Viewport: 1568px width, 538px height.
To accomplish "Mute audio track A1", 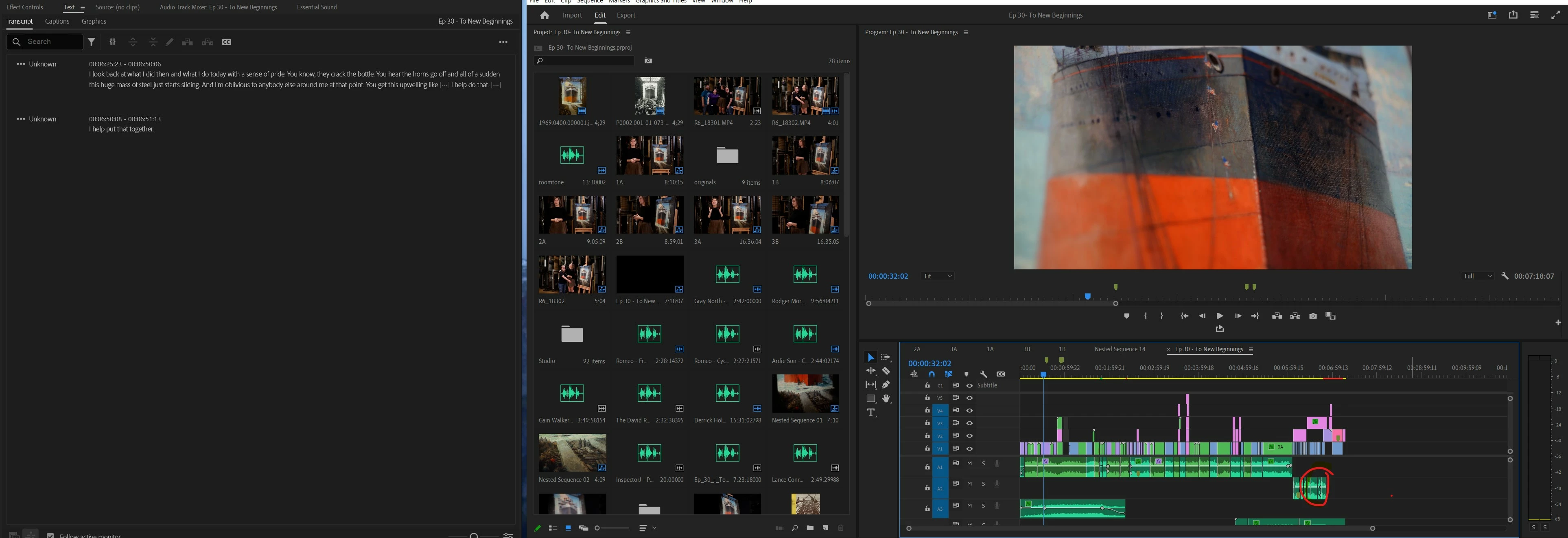I will click(970, 464).
